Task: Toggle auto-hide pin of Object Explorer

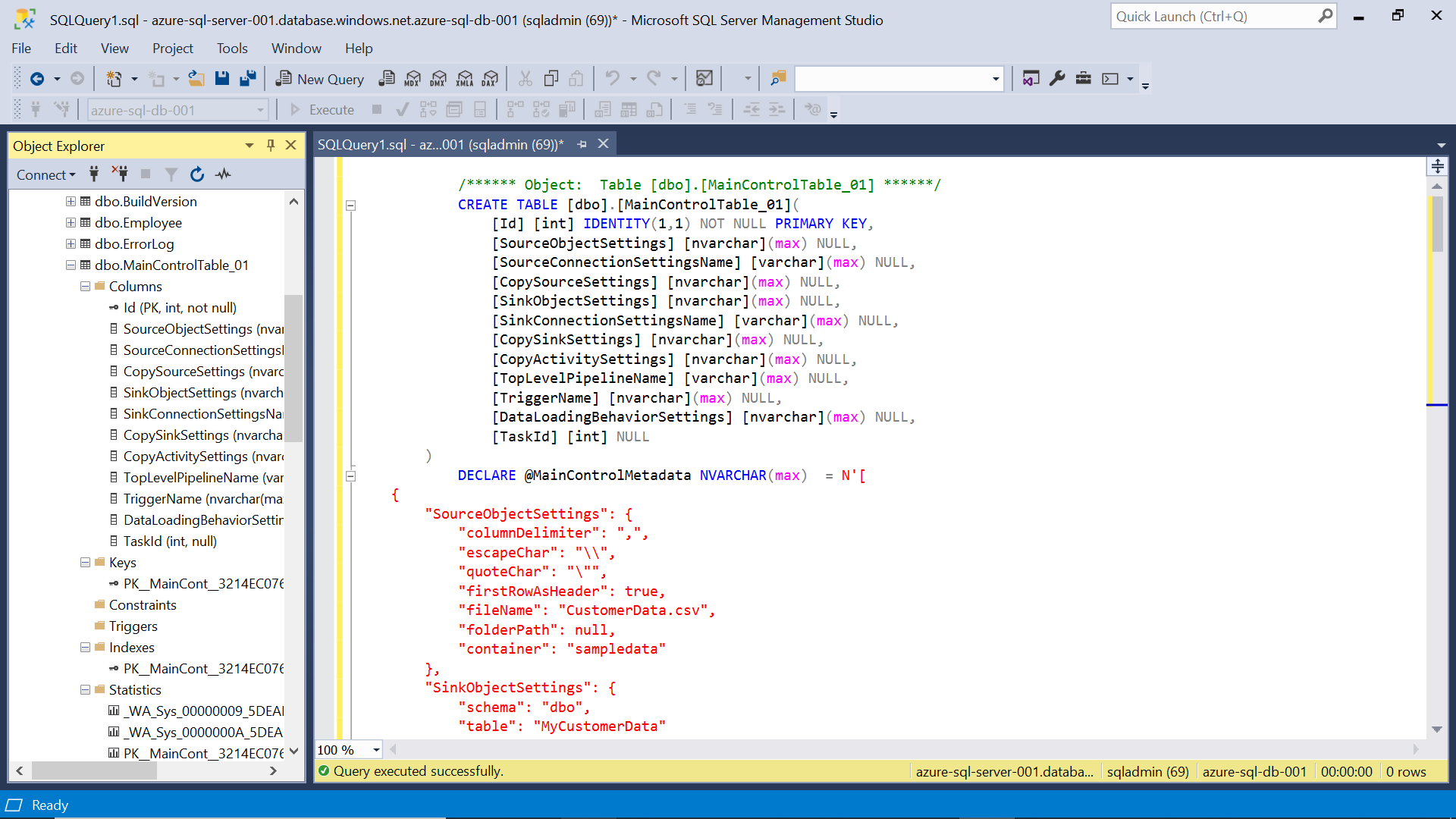Action: 271,146
